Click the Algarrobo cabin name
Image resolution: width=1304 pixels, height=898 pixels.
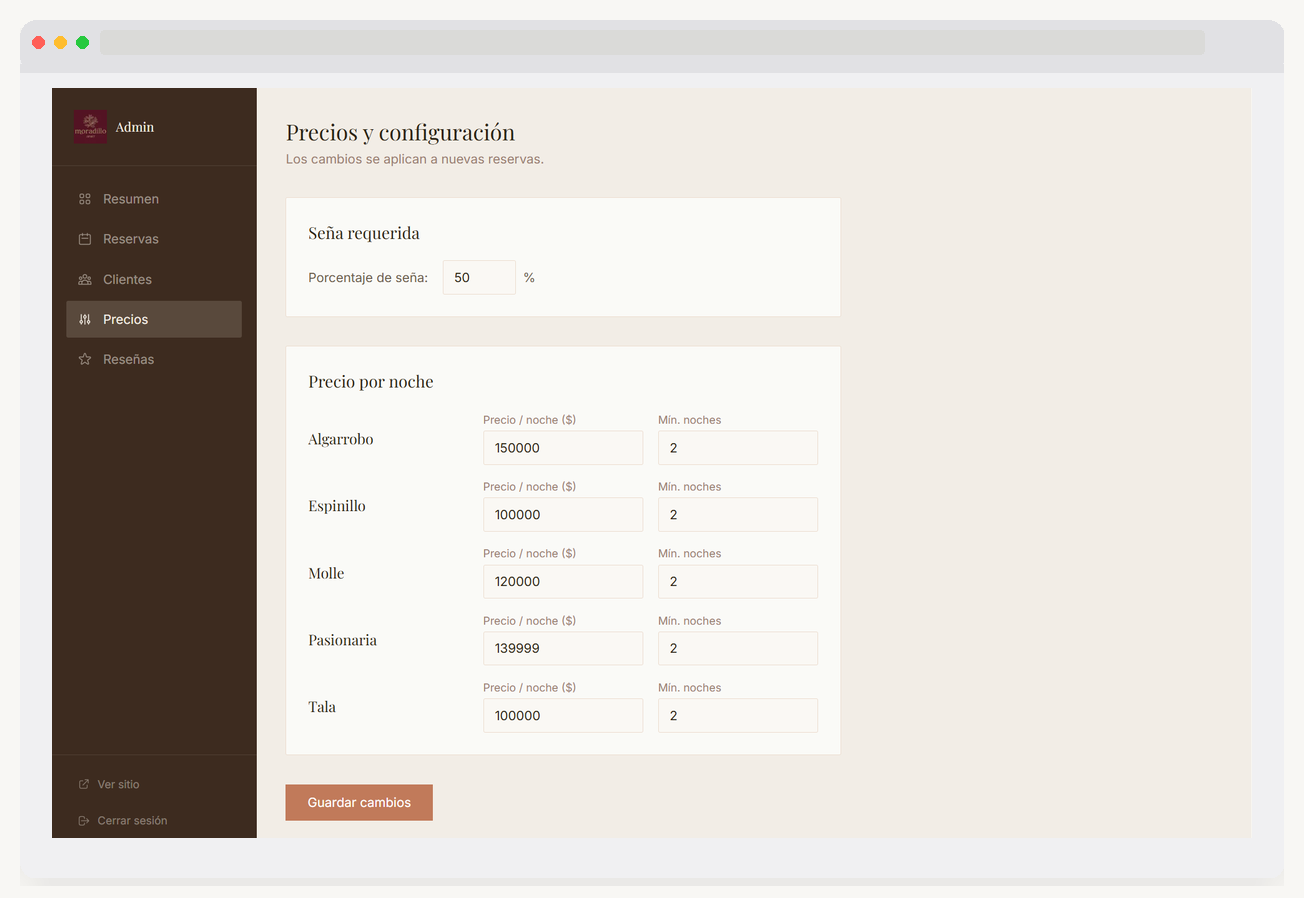click(x=341, y=439)
